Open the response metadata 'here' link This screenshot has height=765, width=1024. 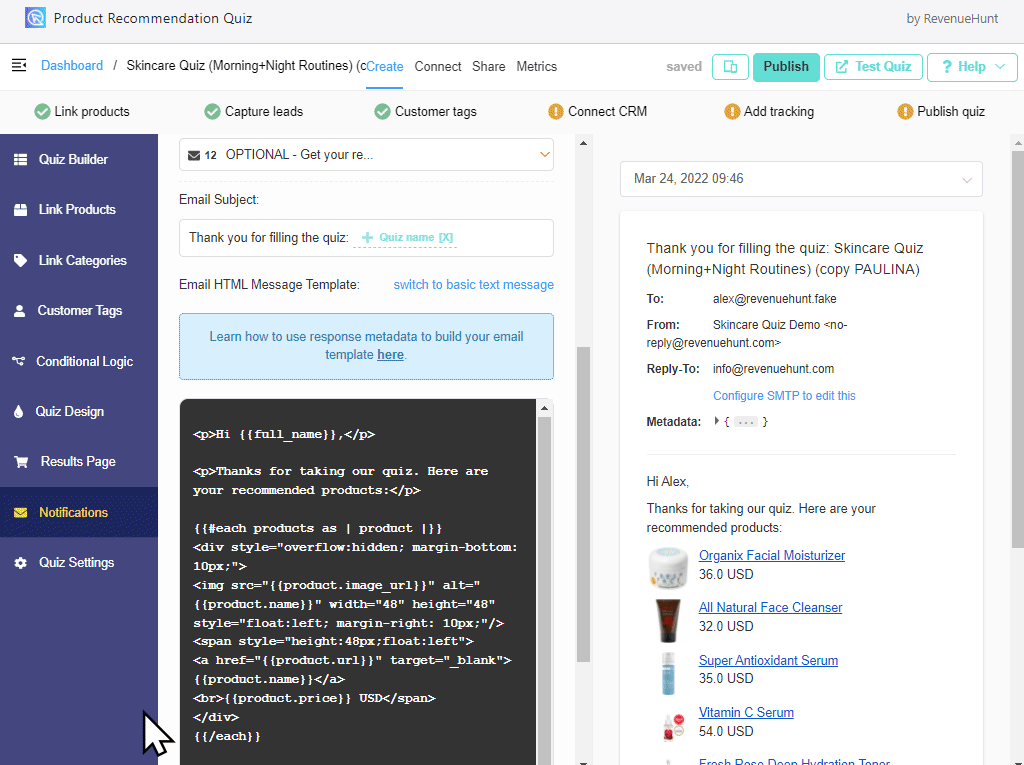coord(390,355)
